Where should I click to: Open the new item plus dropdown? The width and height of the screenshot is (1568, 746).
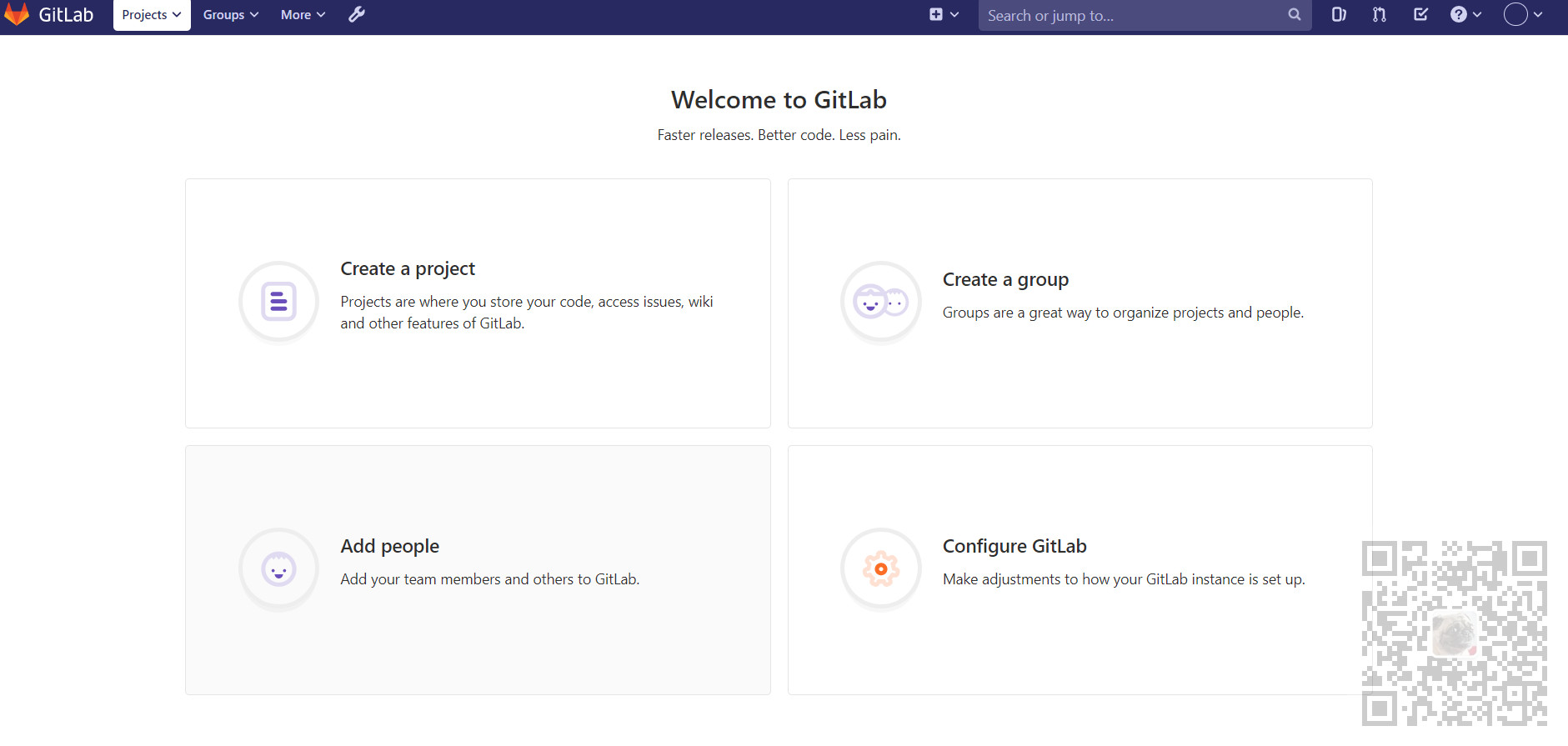click(x=944, y=15)
